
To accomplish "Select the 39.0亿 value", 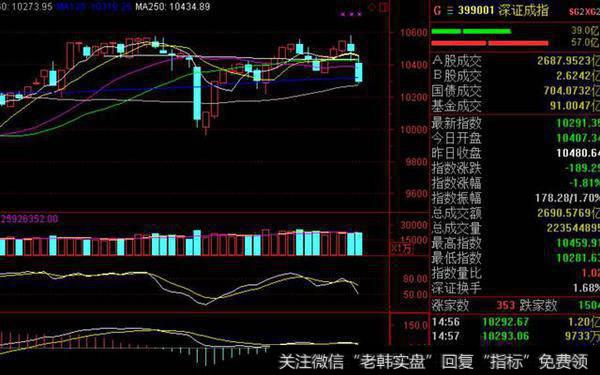I will pos(585,31).
